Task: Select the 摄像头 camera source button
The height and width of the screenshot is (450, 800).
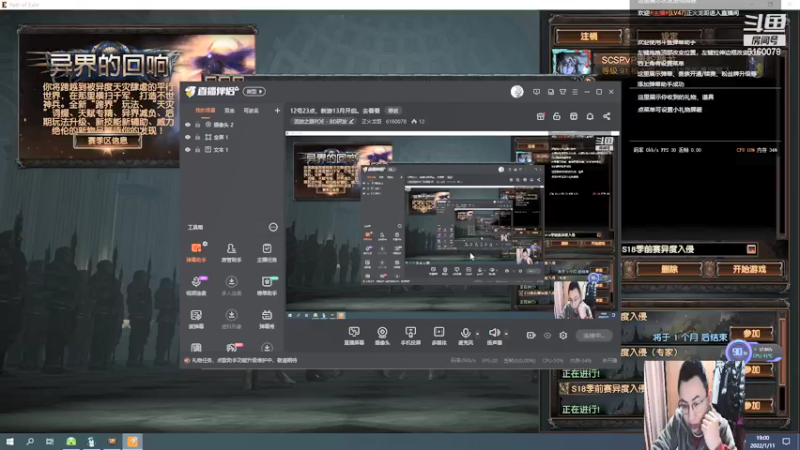Action: (x=382, y=336)
